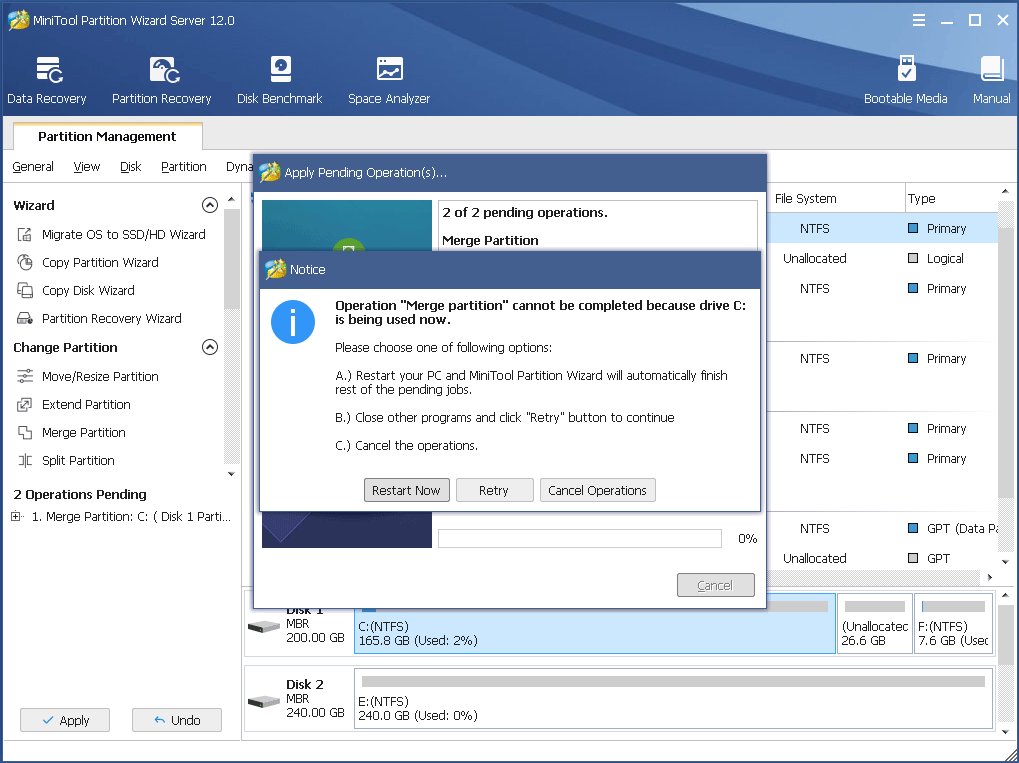Click the Migrate OS to SSD/HD Wizard icon

(25, 235)
